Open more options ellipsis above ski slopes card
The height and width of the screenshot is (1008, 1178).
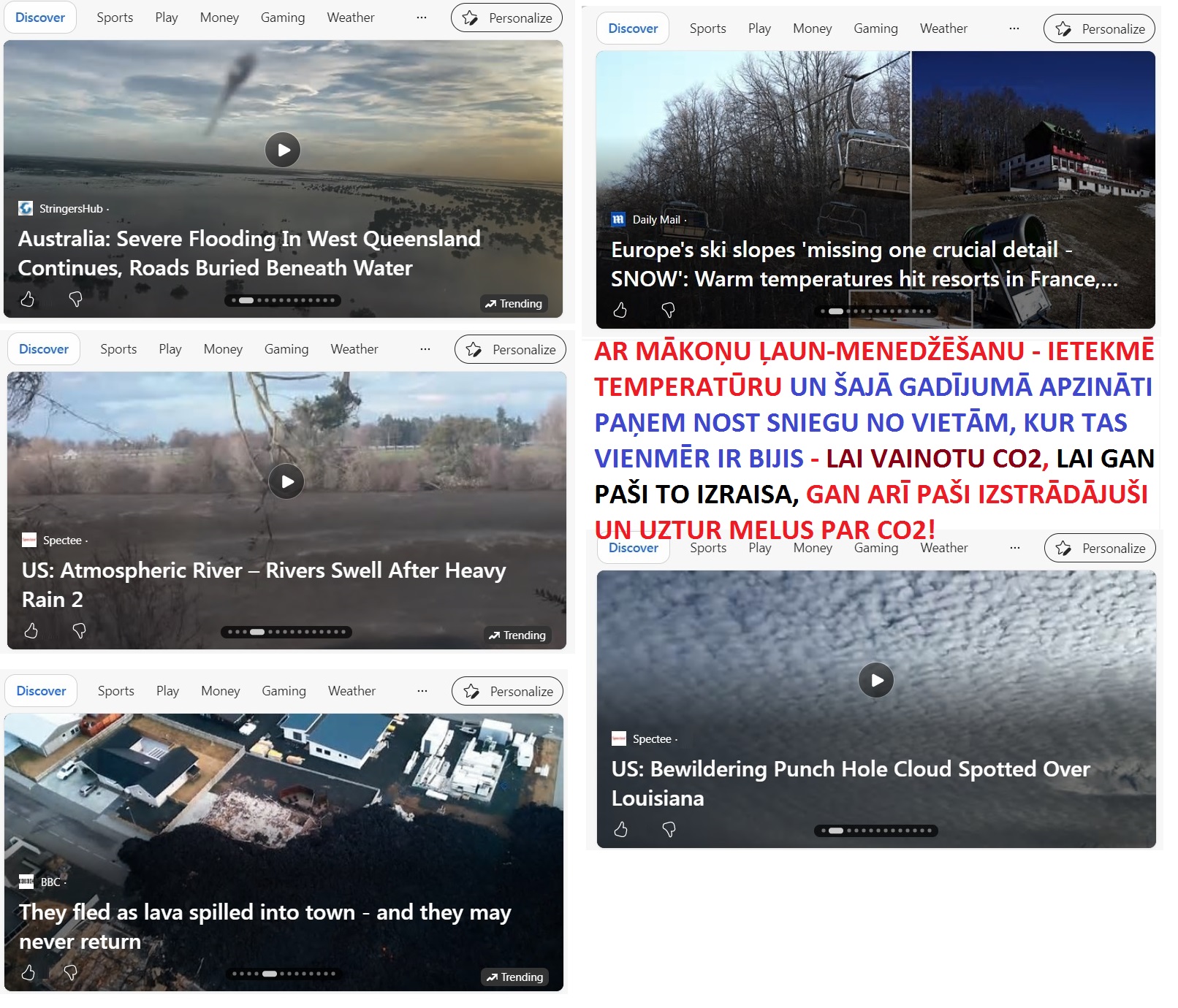pos(1014,28)
